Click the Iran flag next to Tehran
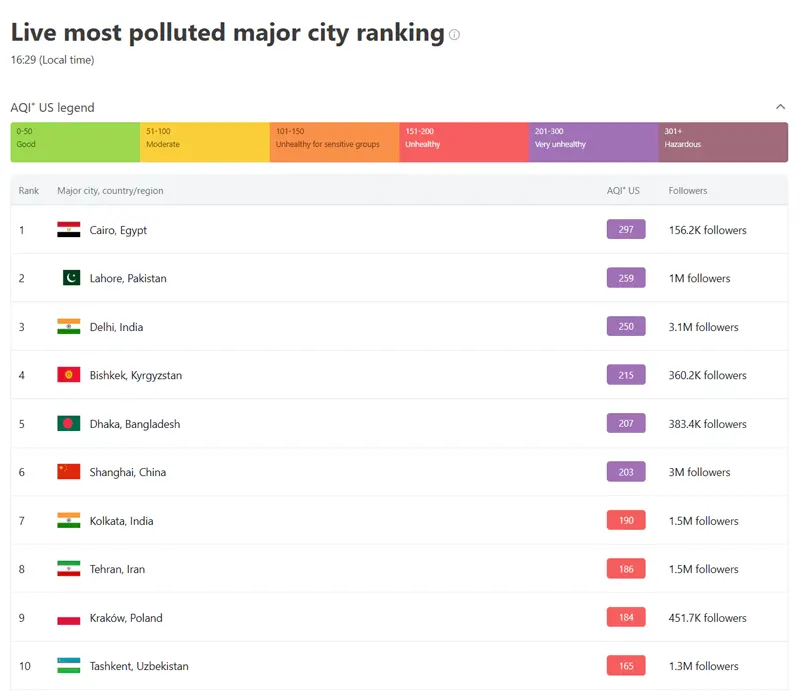Screen dimensions: 800x691 (x=68, y=569)
